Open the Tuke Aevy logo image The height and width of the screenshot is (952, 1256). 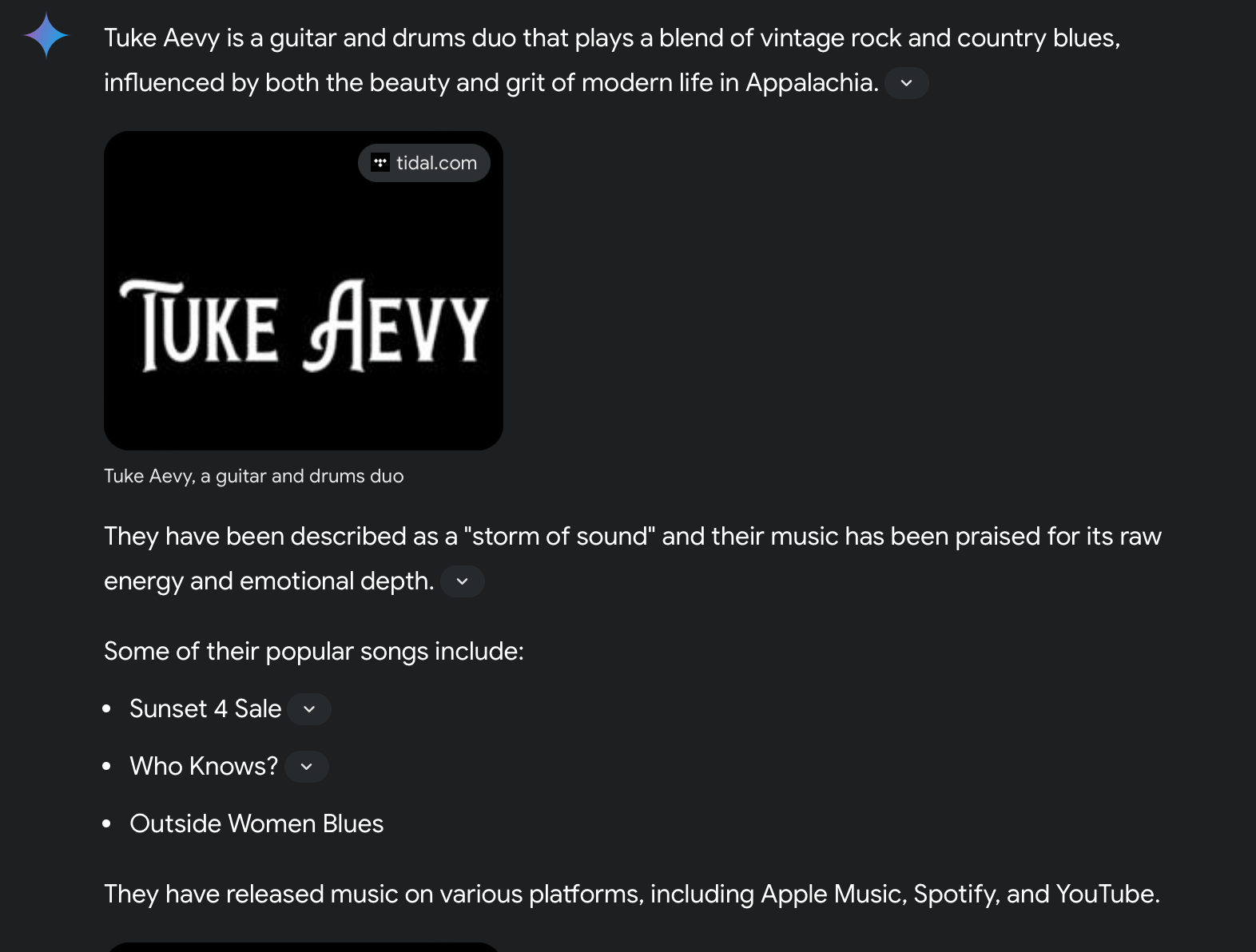pos(304,291)
